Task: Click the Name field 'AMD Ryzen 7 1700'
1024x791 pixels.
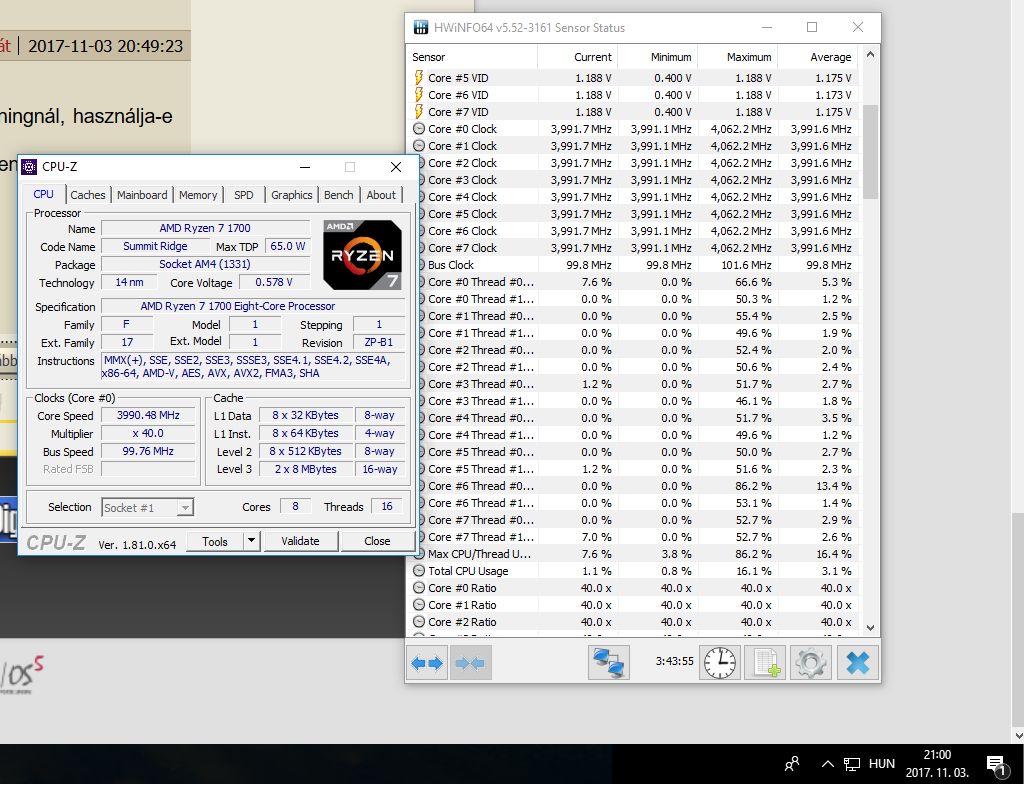Action: click(205, 228)
